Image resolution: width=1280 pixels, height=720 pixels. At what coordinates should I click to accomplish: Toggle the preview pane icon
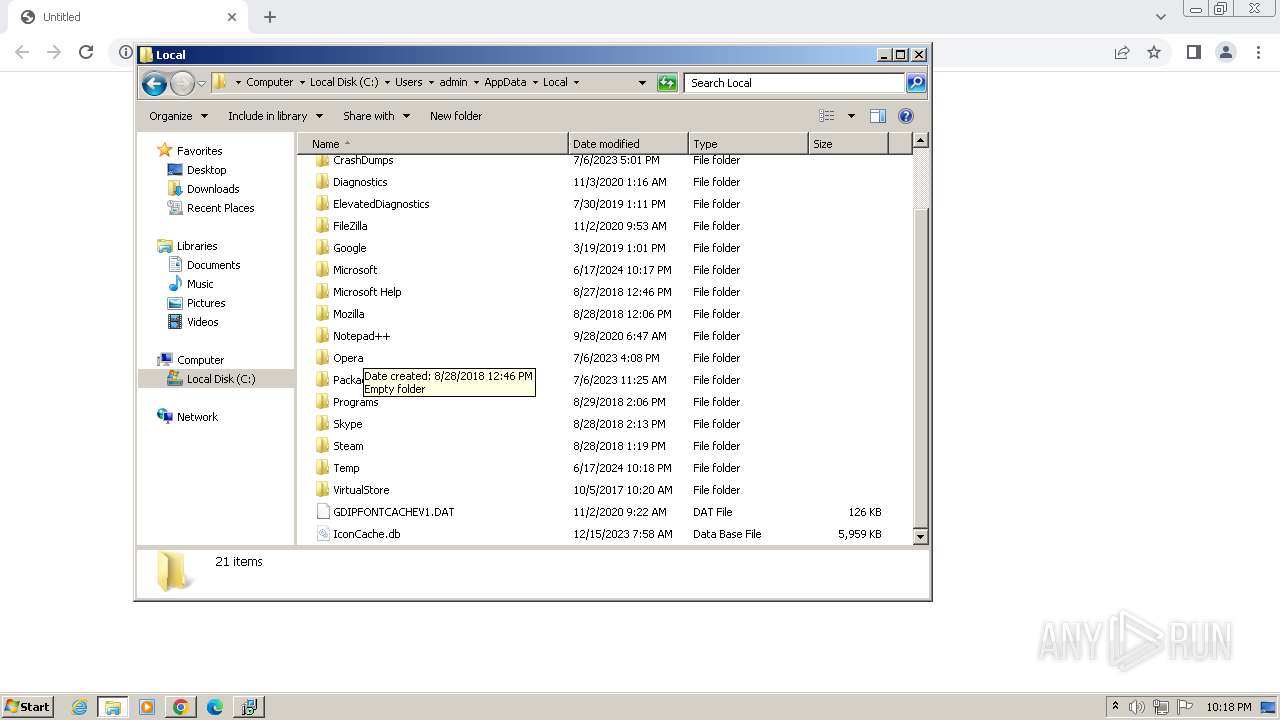click(878, 116)
